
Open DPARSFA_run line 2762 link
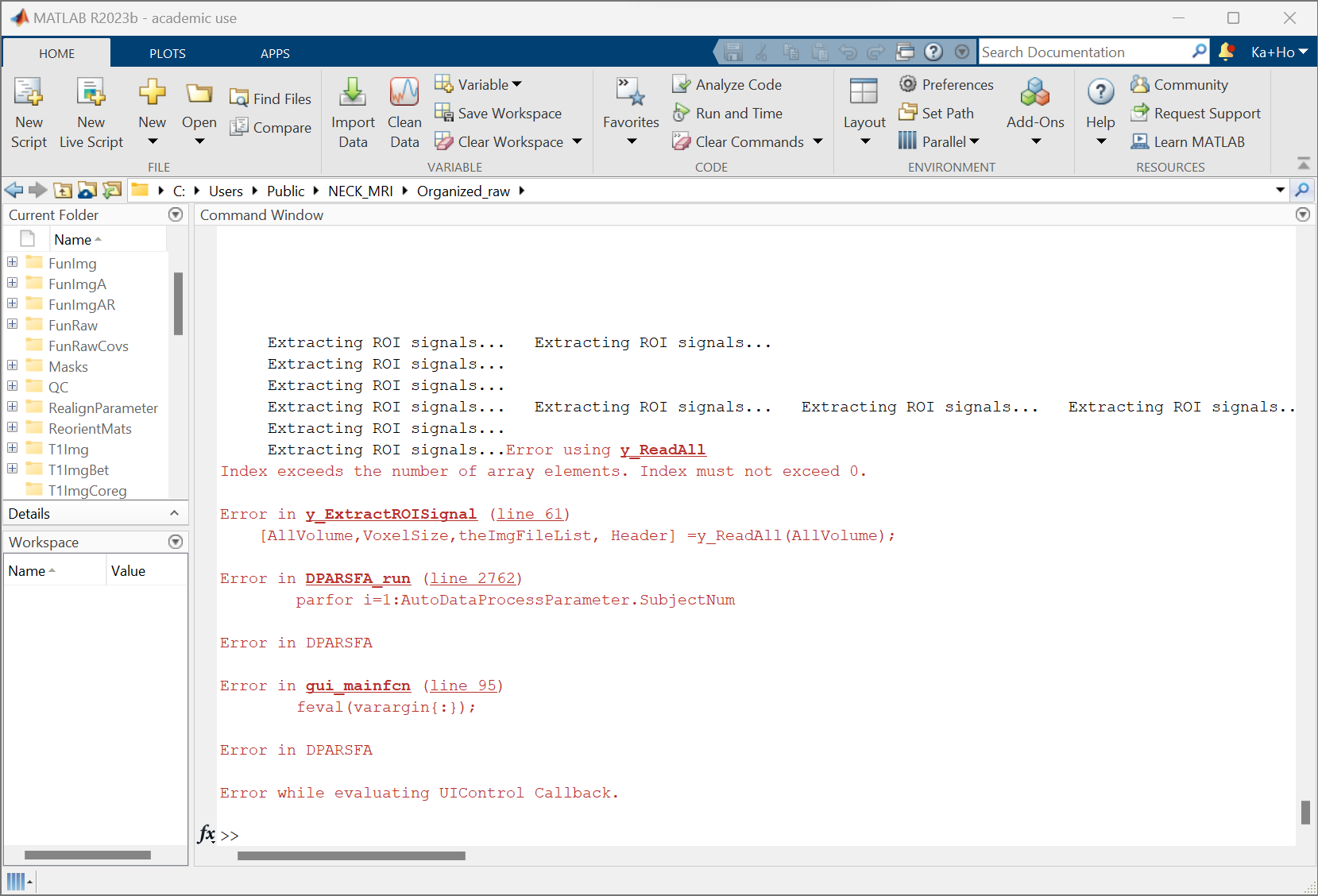pyautogui.click(x=472, y=578)
